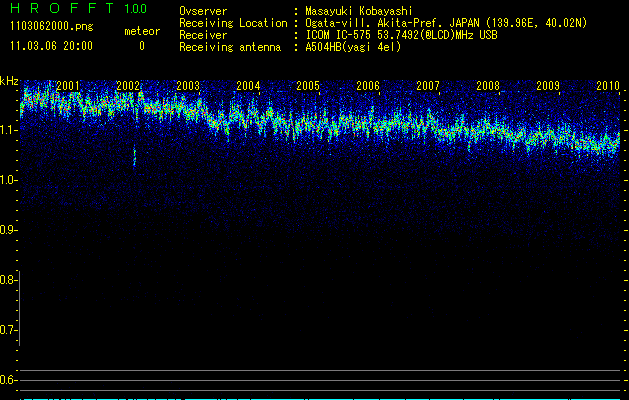Click the meteor count value 0

(x=141, y=46)
